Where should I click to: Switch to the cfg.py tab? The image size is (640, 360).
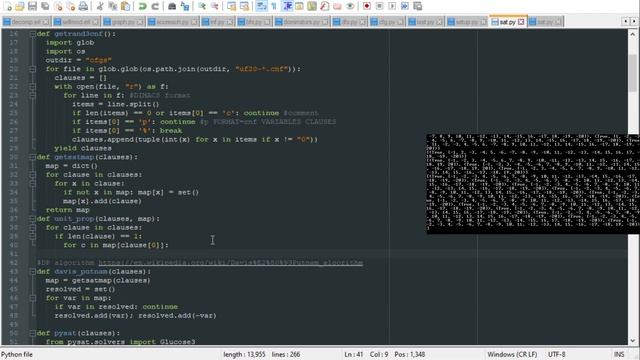pyautogui.click(x=386, y=22)
